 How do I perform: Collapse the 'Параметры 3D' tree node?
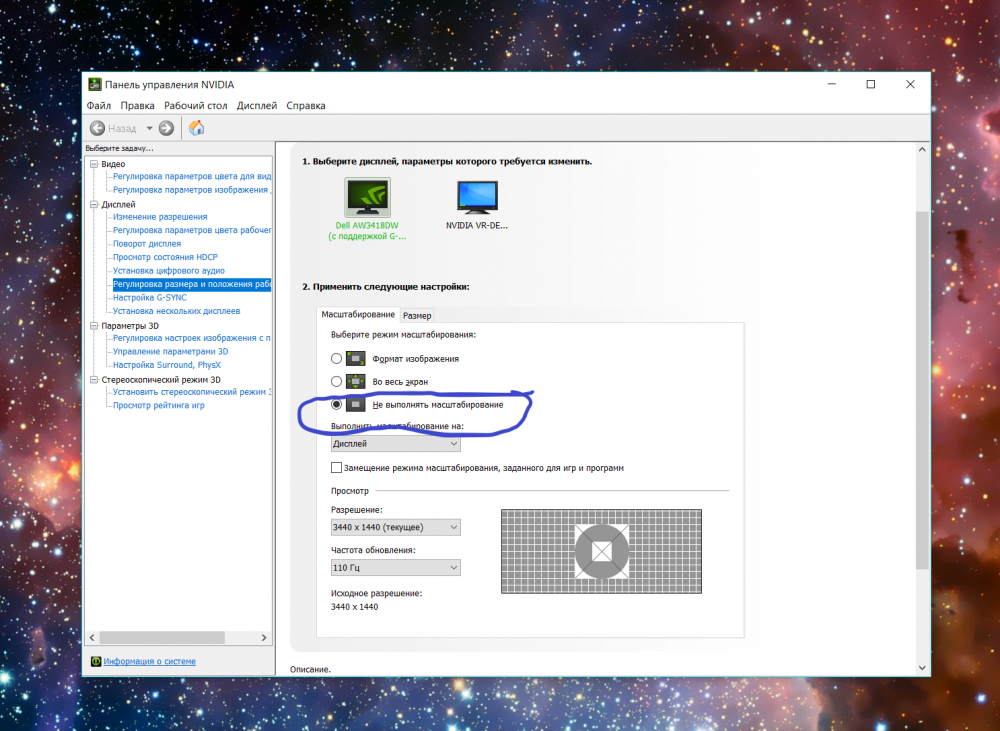pyautogui.click(x=94, y=325)
